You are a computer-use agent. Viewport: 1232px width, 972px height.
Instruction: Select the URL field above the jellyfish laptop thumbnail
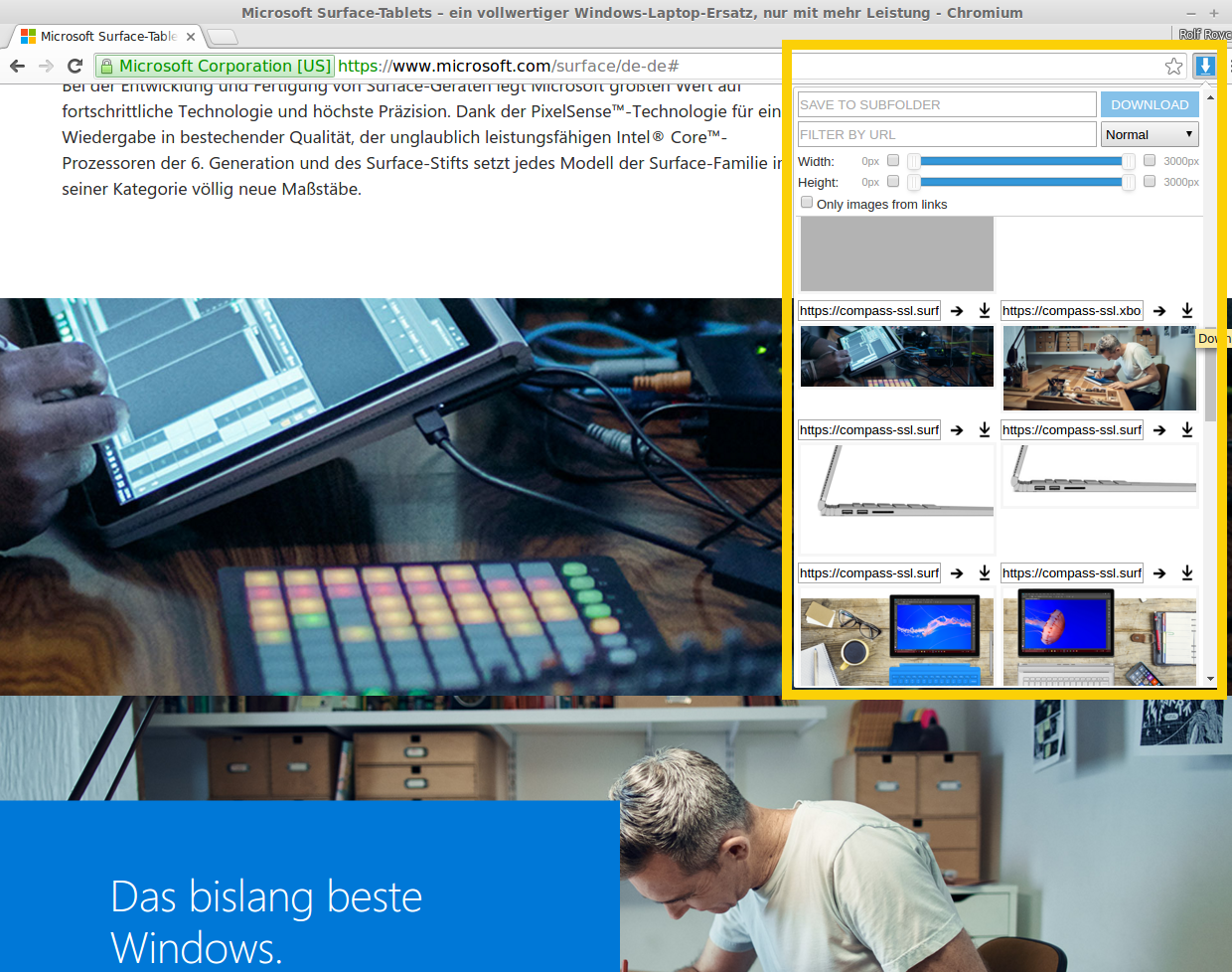(1072, 573)
